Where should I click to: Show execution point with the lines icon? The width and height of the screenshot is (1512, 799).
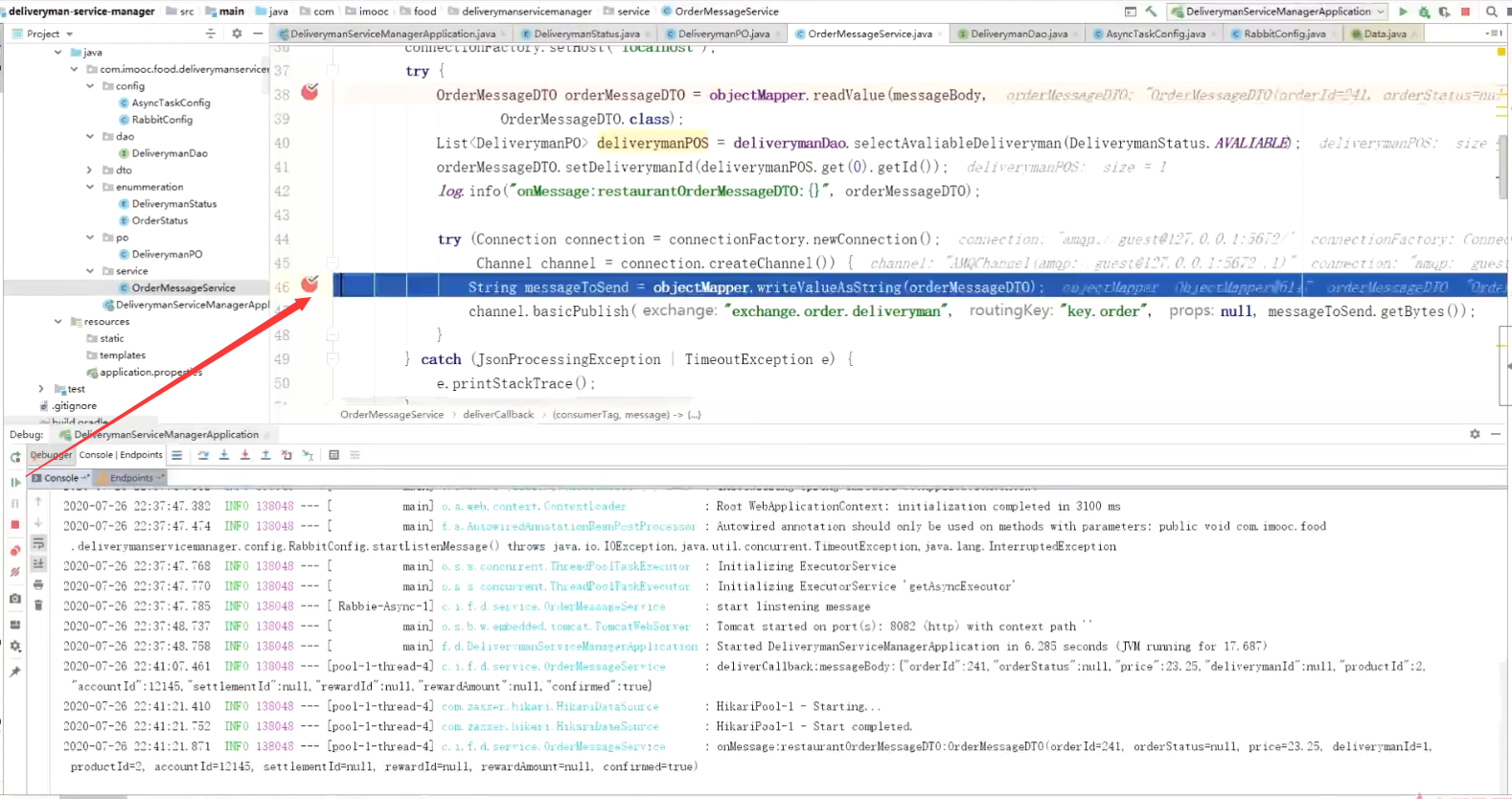(176, 455)
